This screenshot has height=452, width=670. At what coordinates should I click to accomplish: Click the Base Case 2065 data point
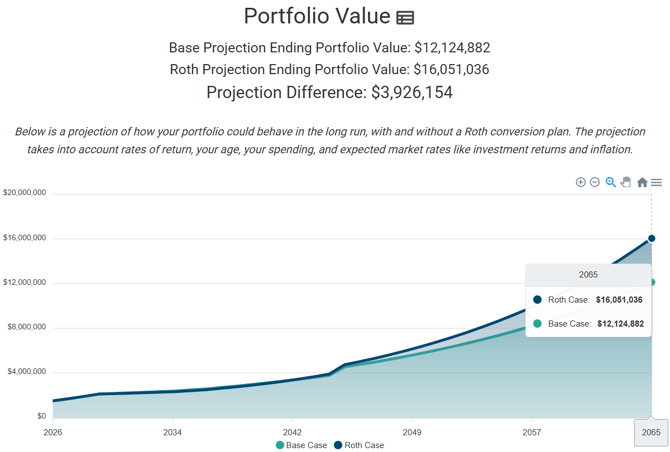coord(652,282)
